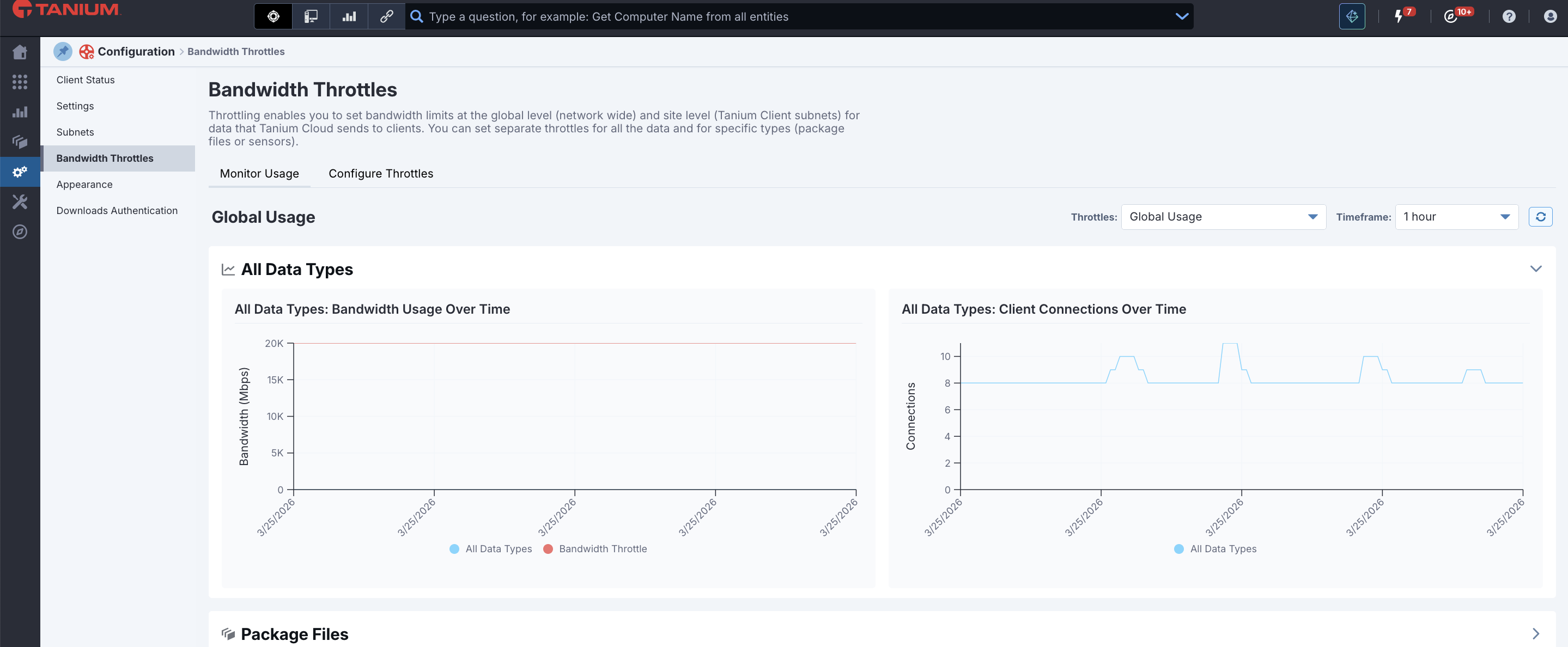Image resolution: width=1568 pixels, height=647 pixels.
Task: Click the refresh usage data icon
Action: pyautogui.click(x=1540, y=217)
